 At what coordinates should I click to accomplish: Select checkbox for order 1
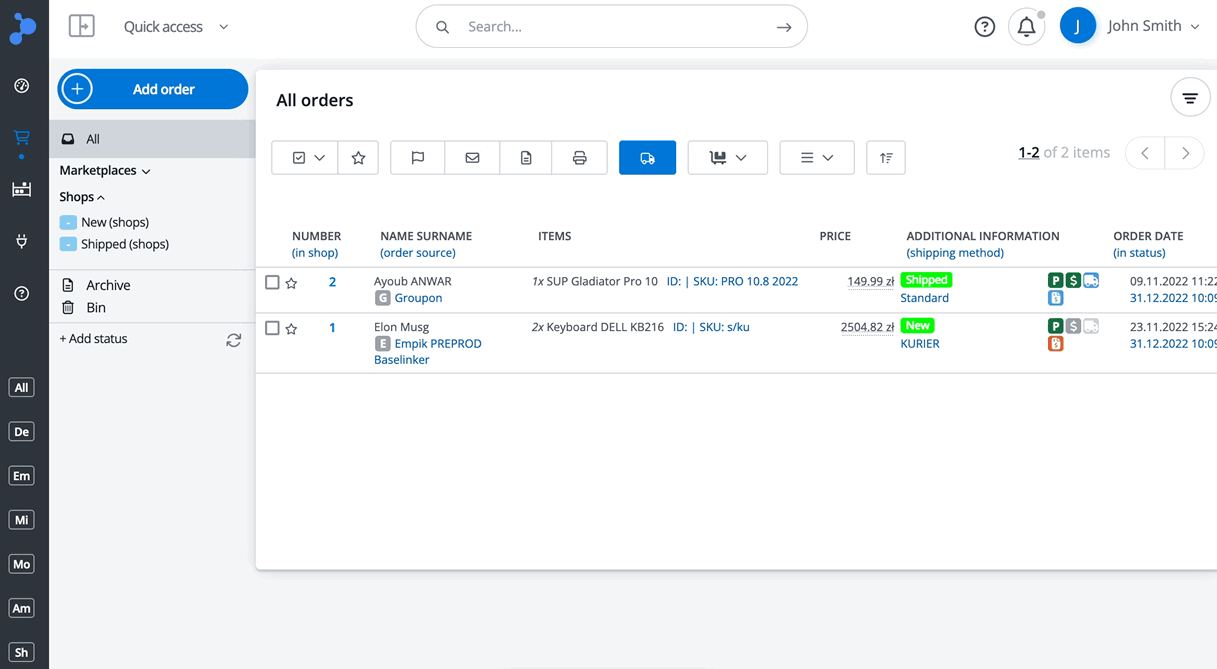point(272,328)
